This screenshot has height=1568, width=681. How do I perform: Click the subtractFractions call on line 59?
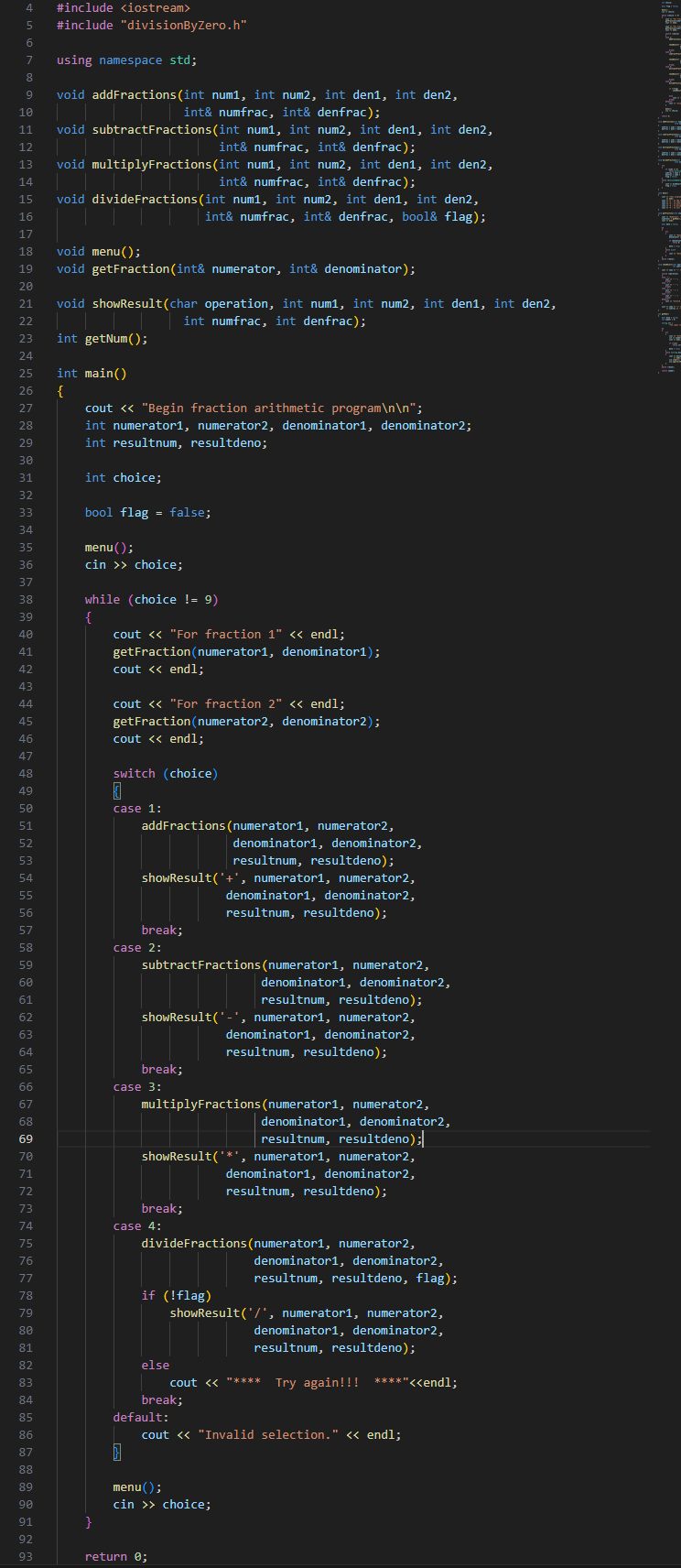(x=286, y=964)
